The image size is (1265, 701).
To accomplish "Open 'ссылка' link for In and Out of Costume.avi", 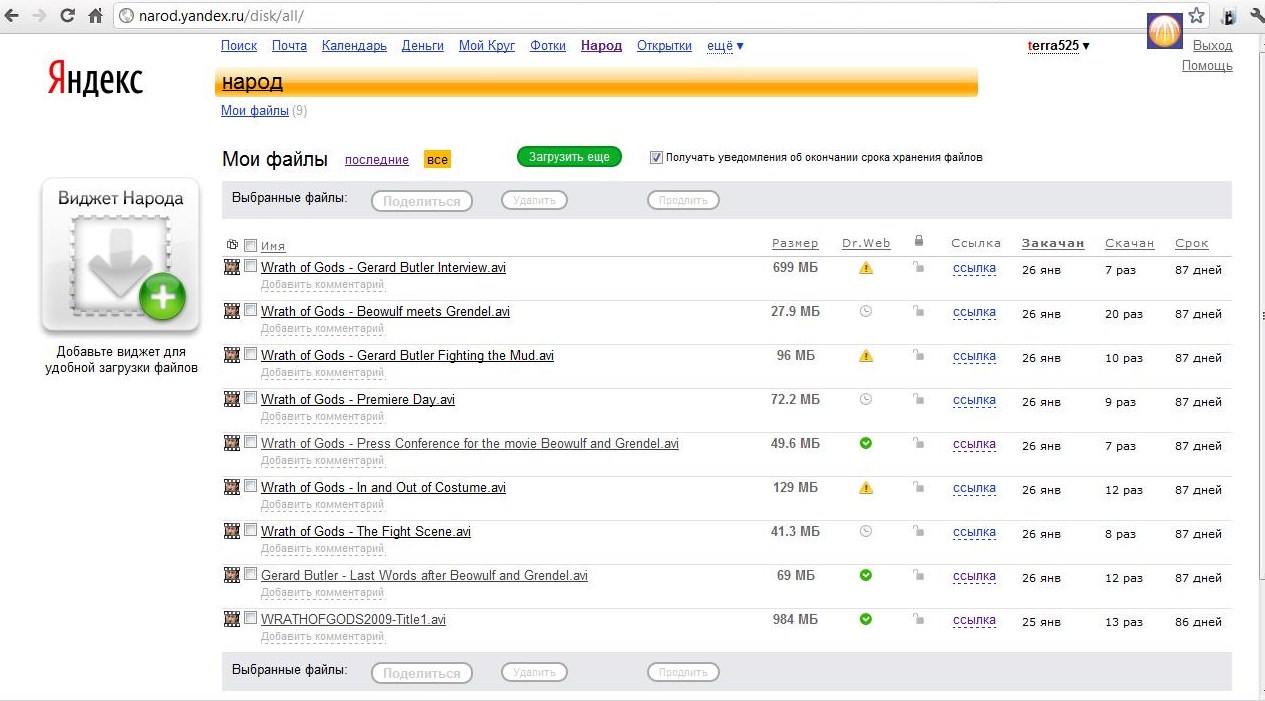I will tap(974, 488).
